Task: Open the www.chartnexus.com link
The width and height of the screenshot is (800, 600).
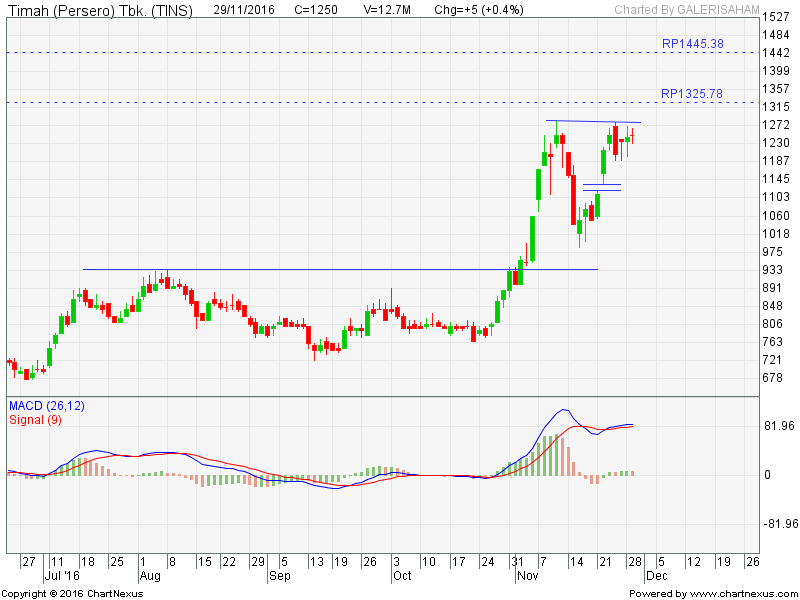Action: [x=741, y=593]
